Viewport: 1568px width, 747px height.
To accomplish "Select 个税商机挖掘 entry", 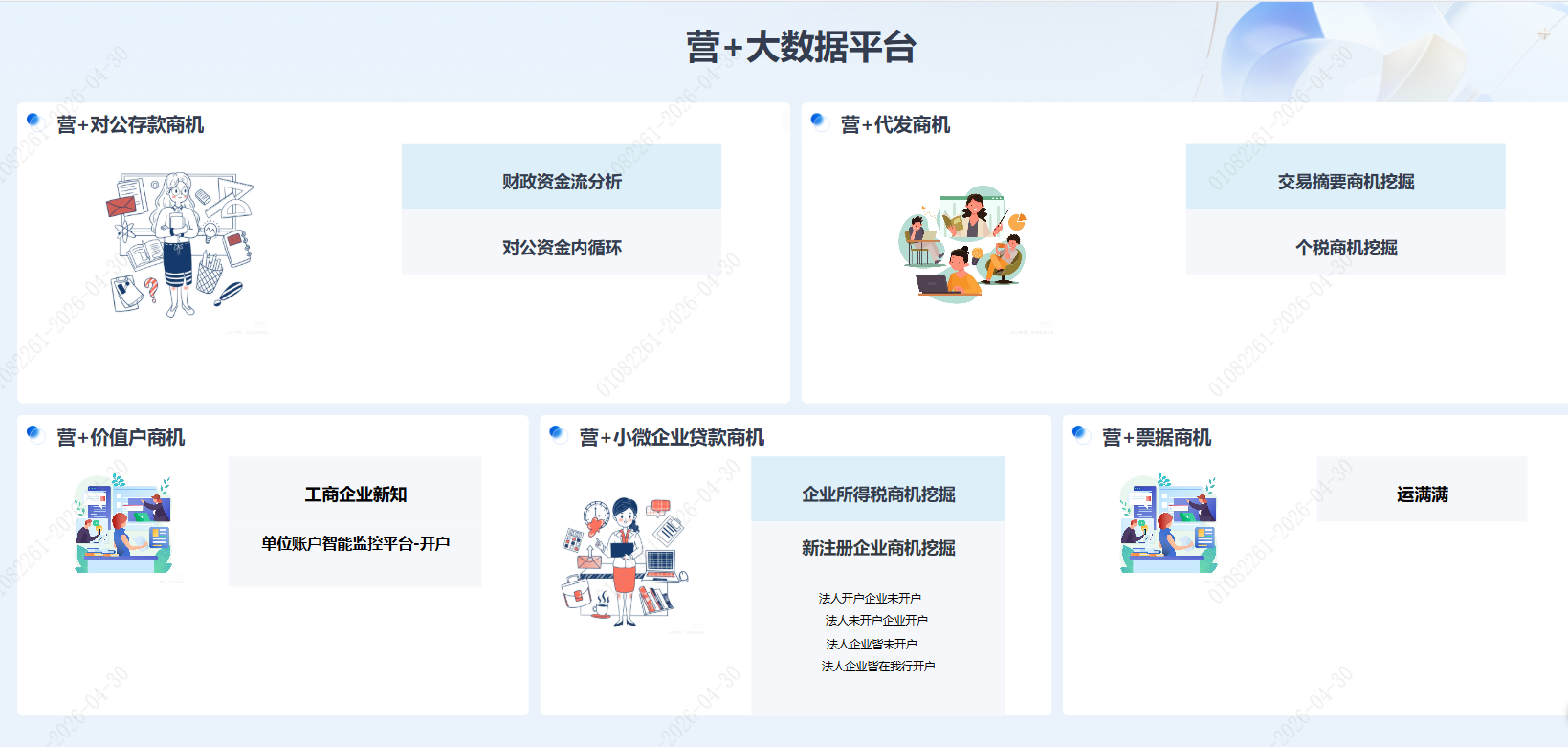I will [1346, 243].
